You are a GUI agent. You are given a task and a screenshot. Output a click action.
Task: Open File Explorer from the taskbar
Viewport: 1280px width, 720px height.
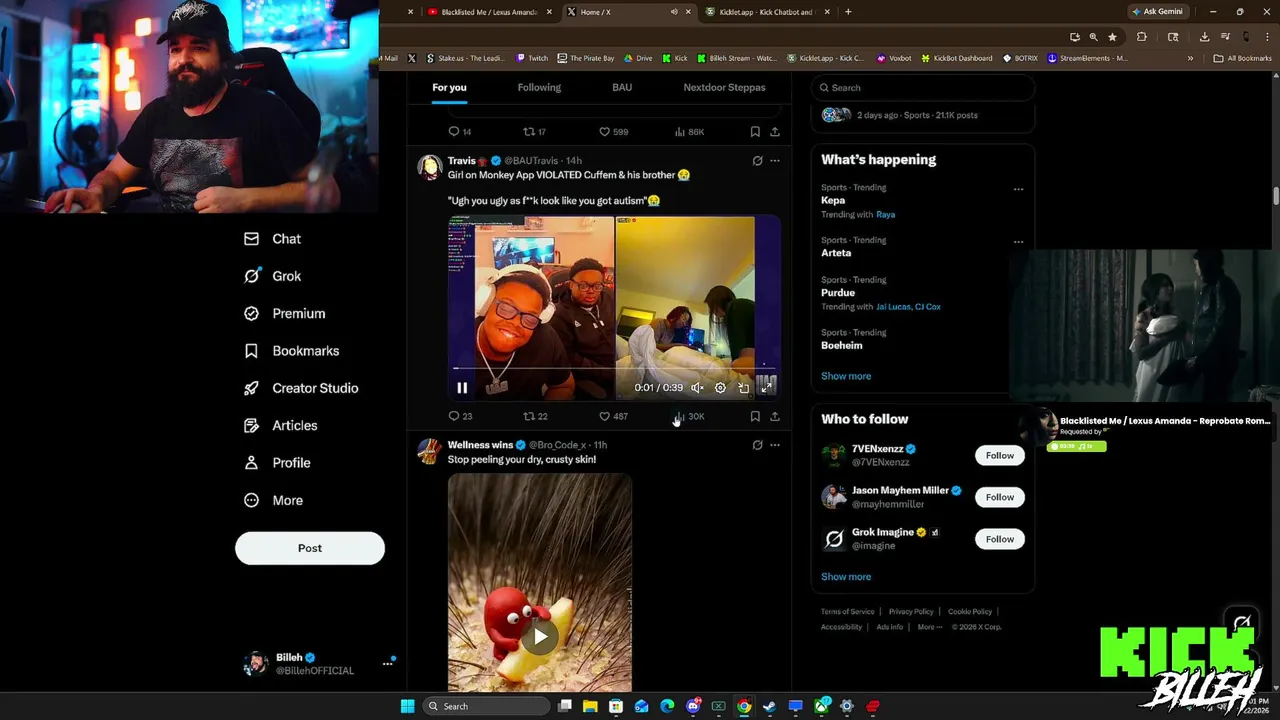click(x=590, y=706)
